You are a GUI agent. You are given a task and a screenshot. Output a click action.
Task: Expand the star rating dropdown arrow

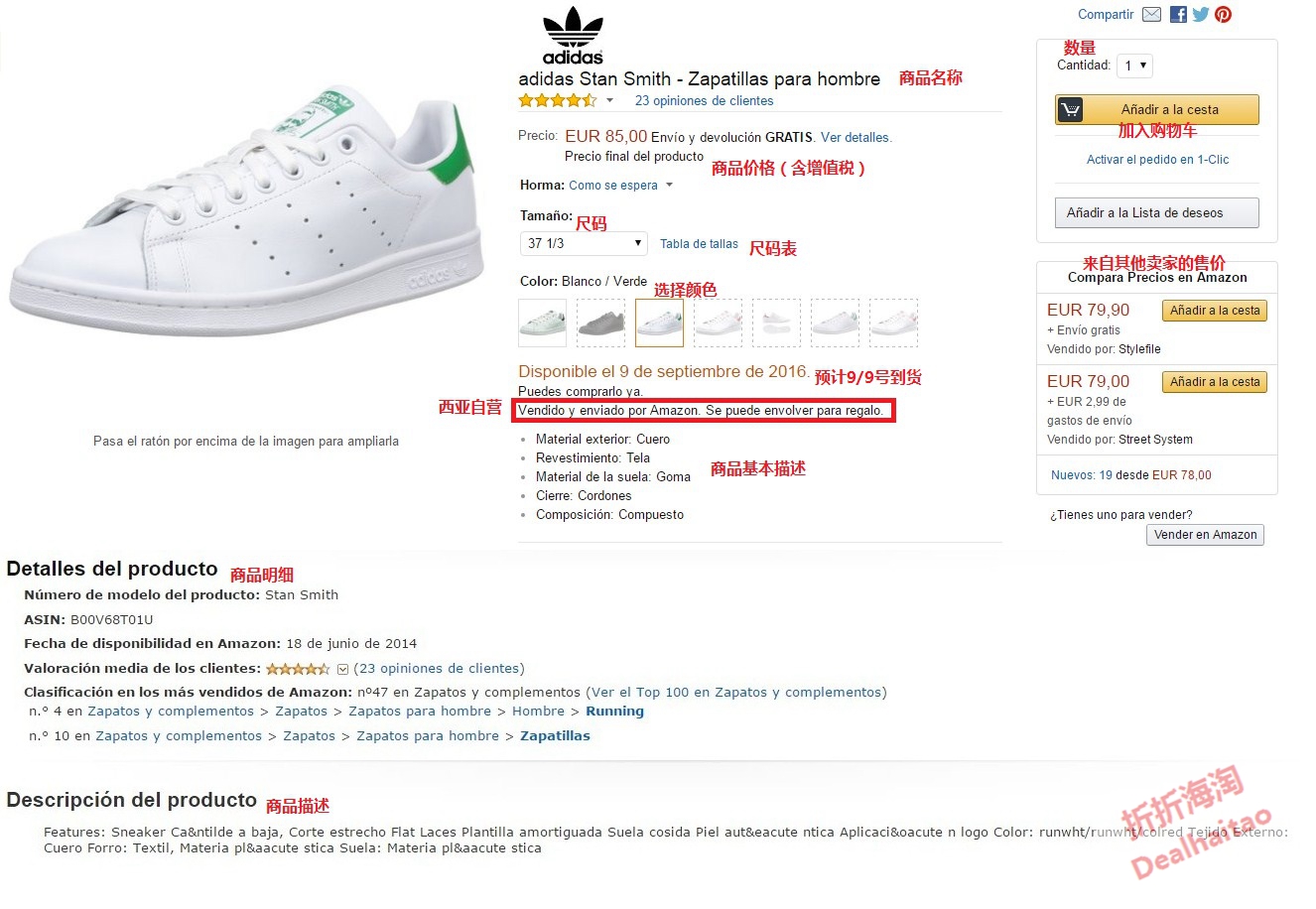[609, 101]
